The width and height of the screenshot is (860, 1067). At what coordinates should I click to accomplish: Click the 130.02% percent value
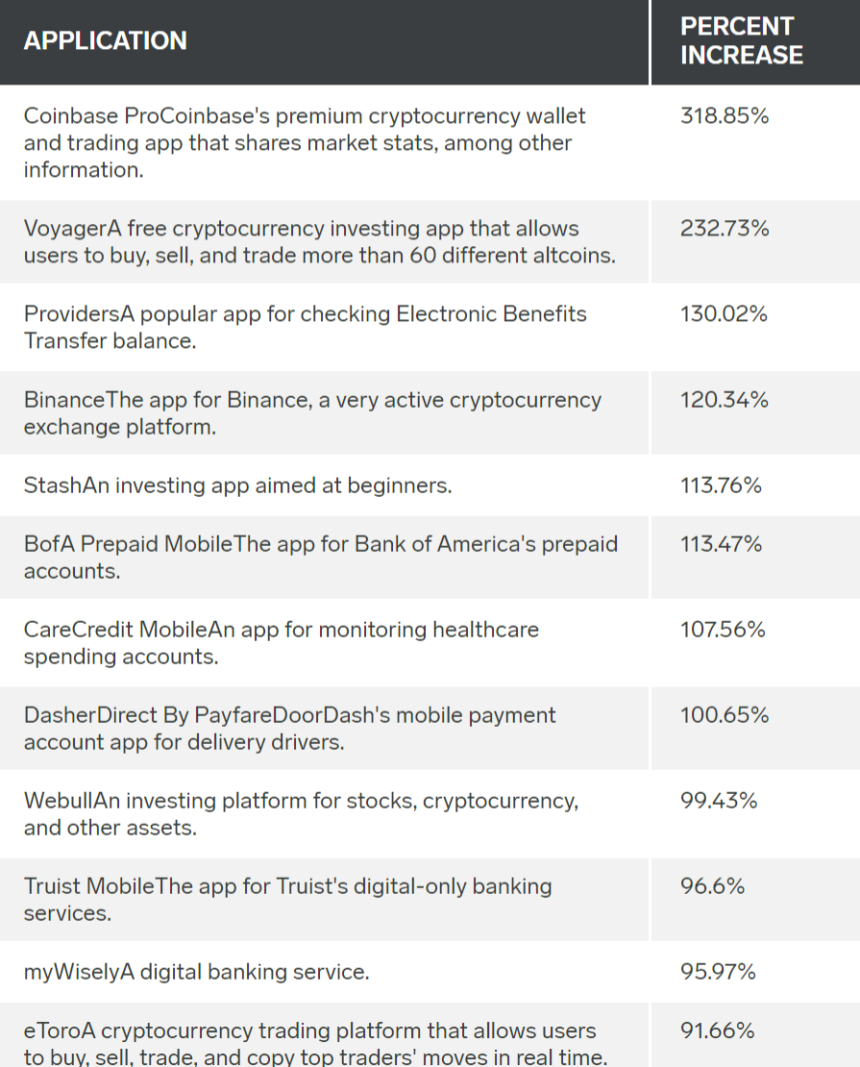pyautogui.click(x=723, y=314)
